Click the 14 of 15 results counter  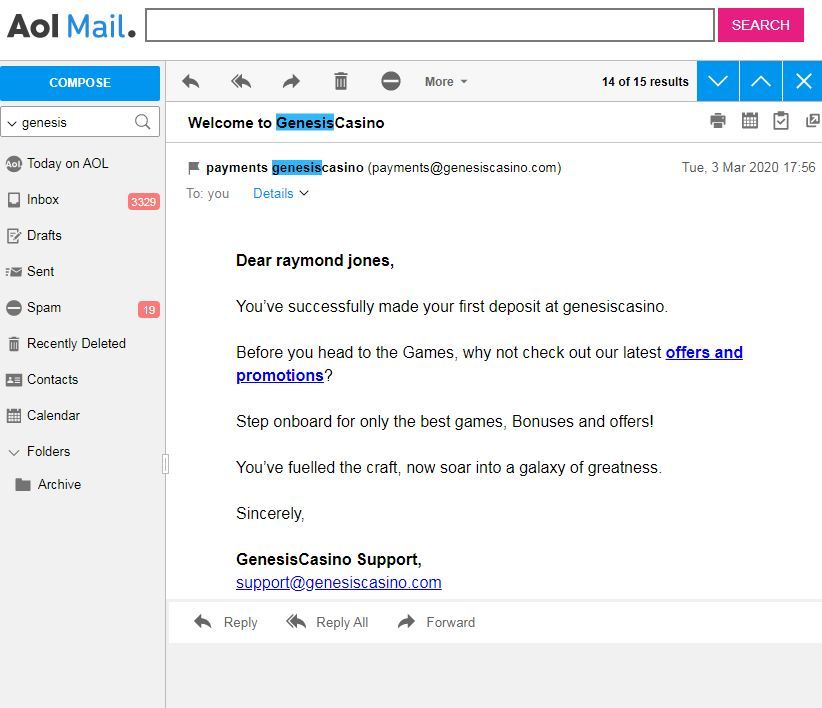pos(645,82)
